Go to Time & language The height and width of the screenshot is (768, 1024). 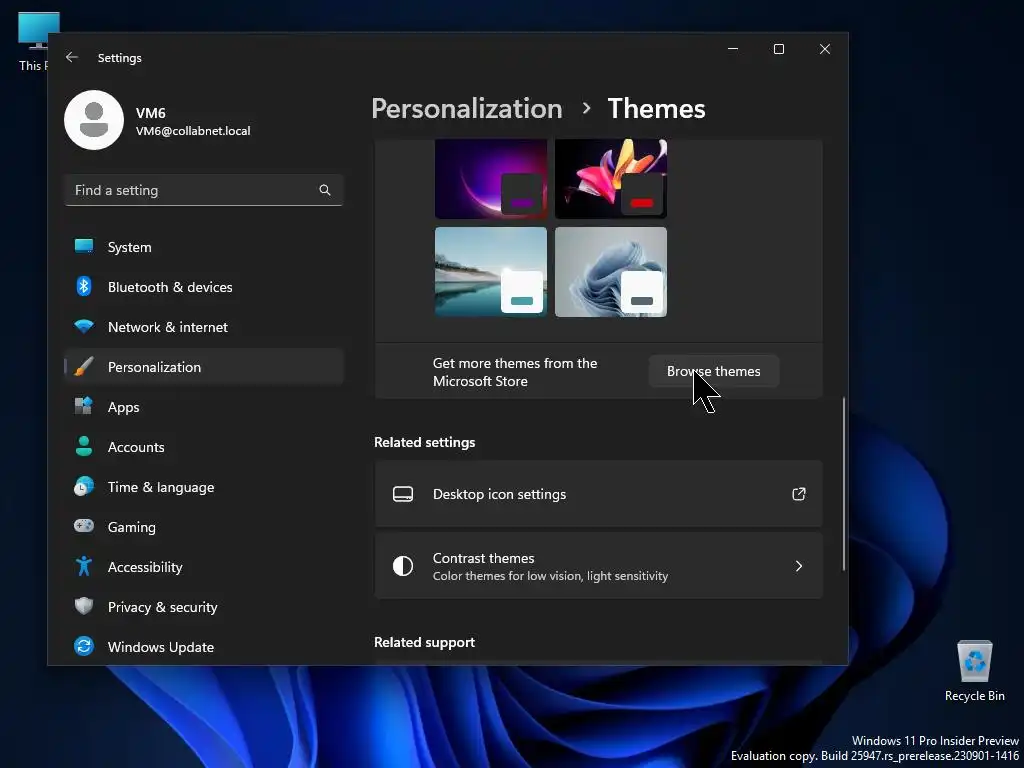[x=204, y=487]
